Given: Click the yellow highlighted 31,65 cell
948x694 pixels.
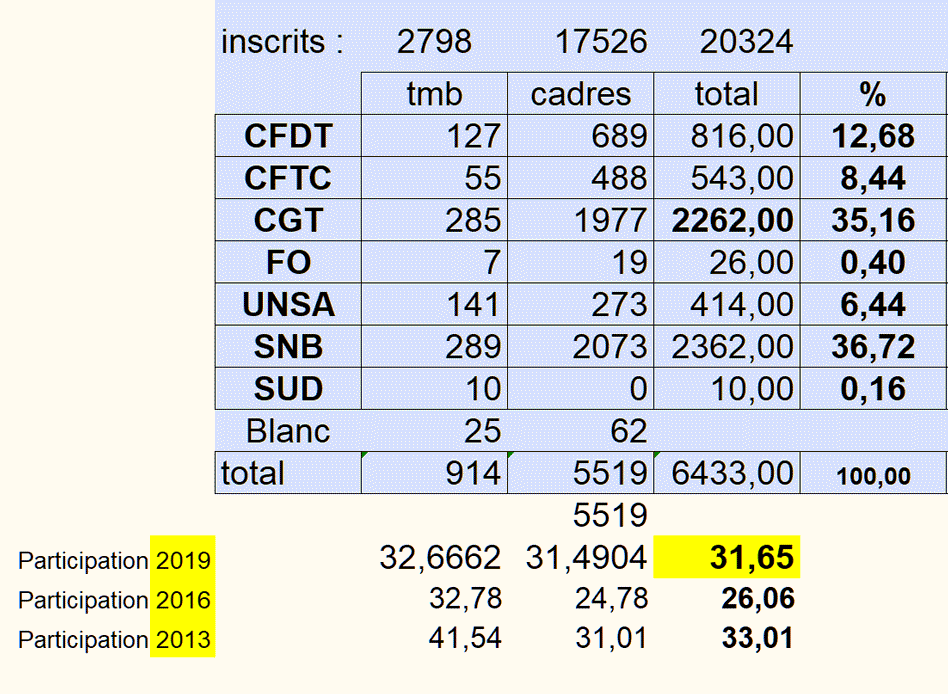Looking at the screenshot, I should point(727,558).
